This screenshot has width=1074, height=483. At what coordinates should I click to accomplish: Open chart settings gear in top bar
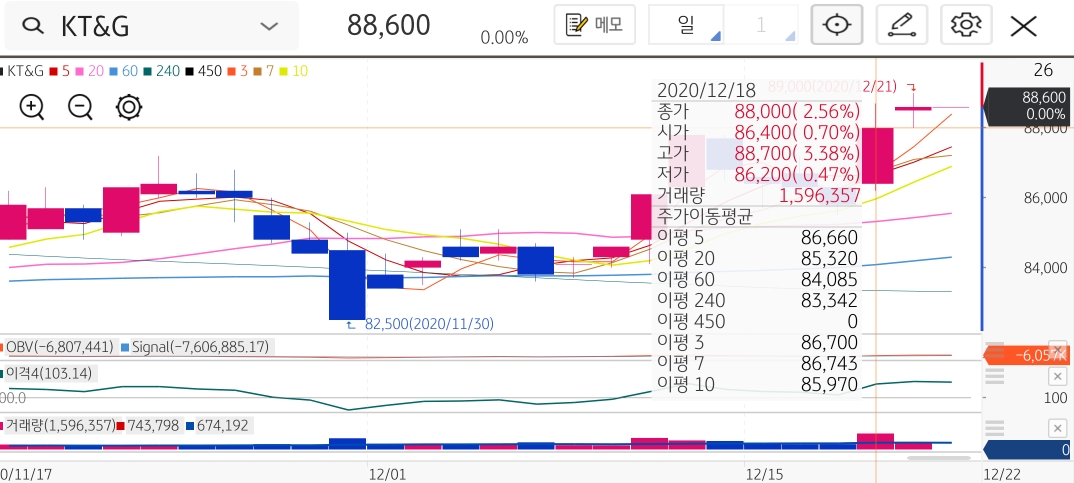(x=966, y=25)
